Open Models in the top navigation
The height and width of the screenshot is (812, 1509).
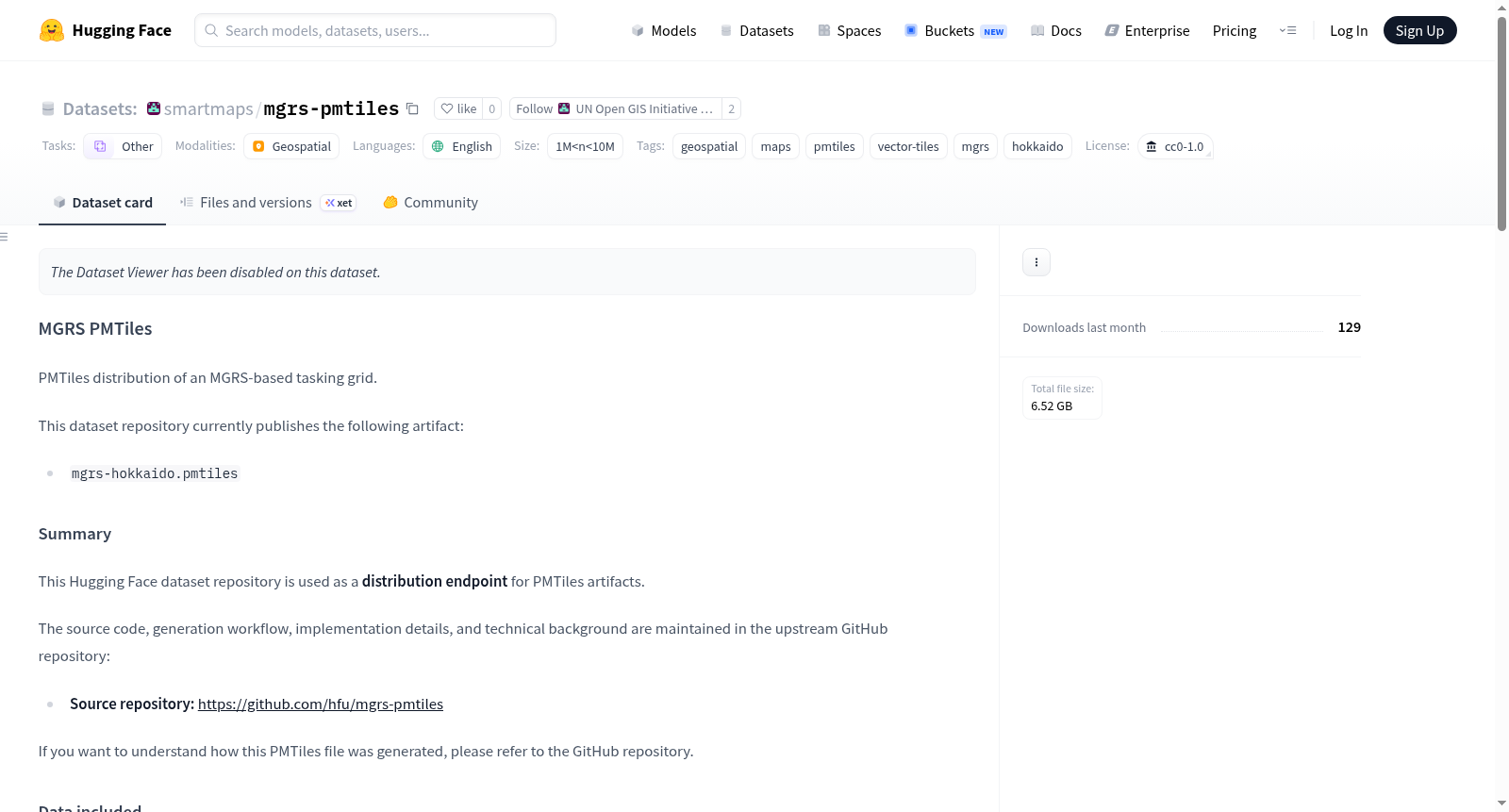coord(664,30)
